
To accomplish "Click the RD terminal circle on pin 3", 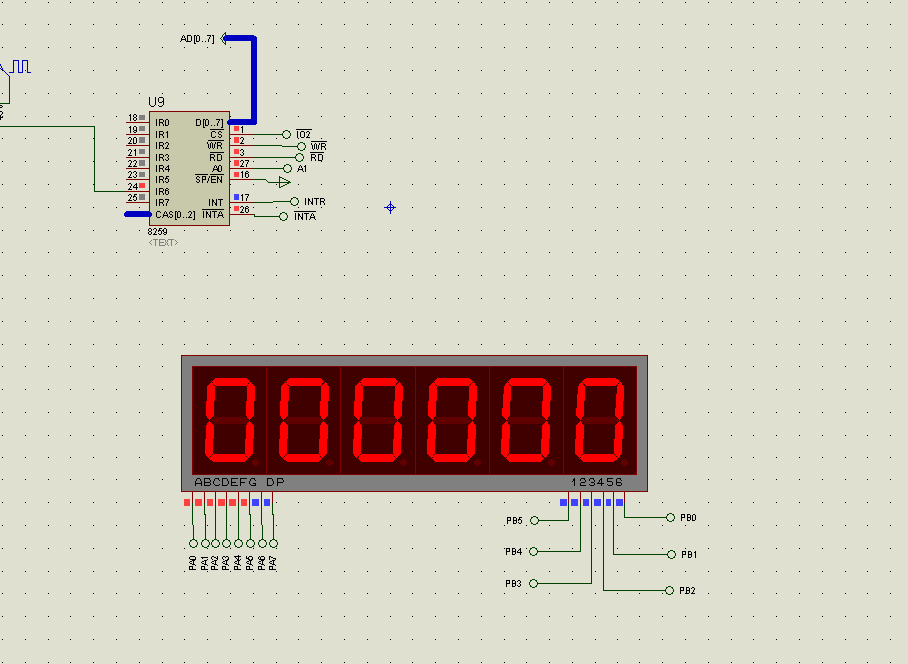I will [x=299, y=157].
